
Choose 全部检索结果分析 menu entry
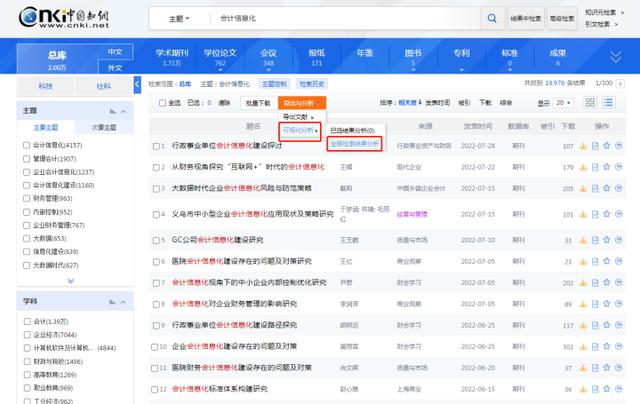[x=355, y=144]
